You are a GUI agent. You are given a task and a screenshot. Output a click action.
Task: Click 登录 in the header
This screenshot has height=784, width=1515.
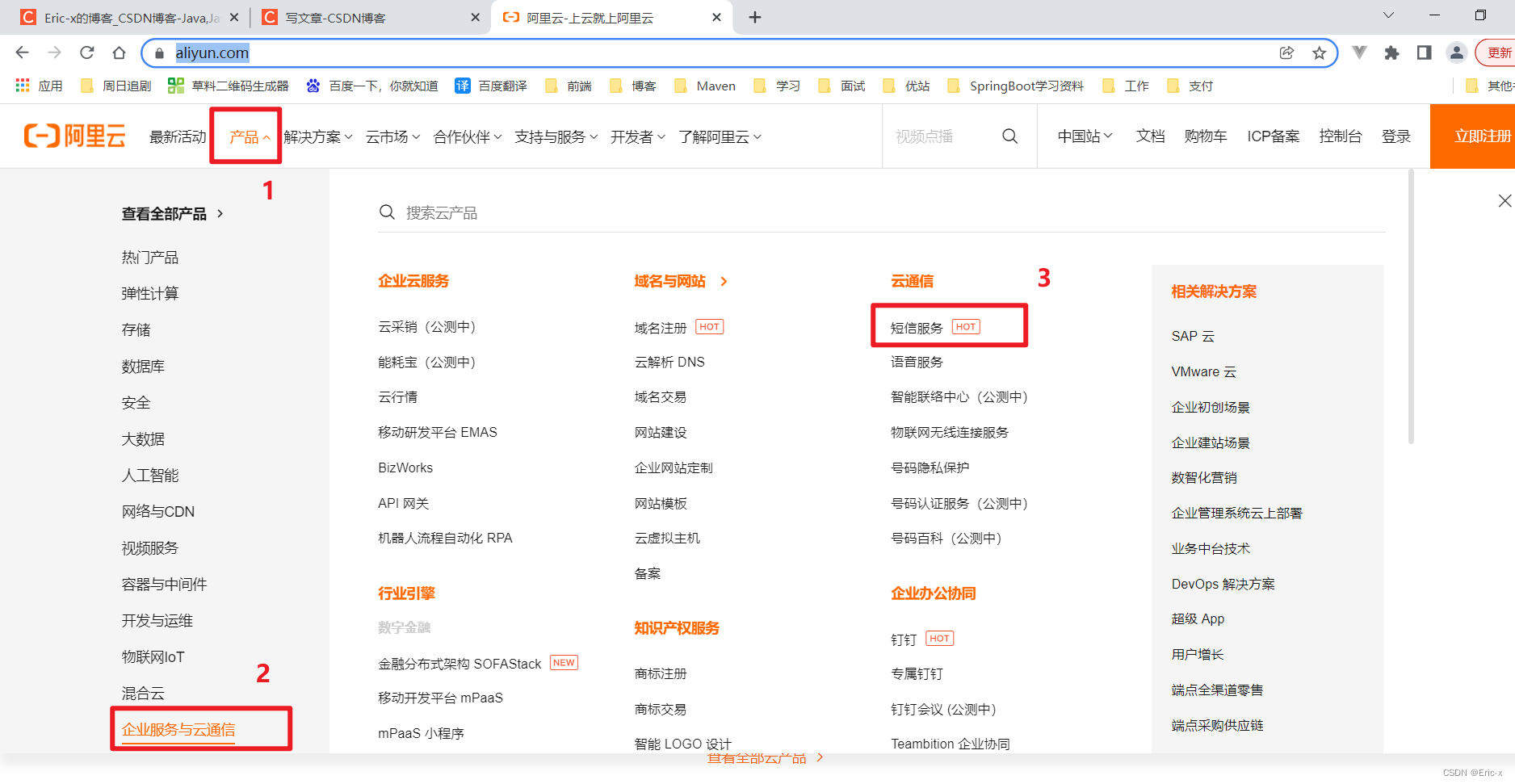point(1396,136)
